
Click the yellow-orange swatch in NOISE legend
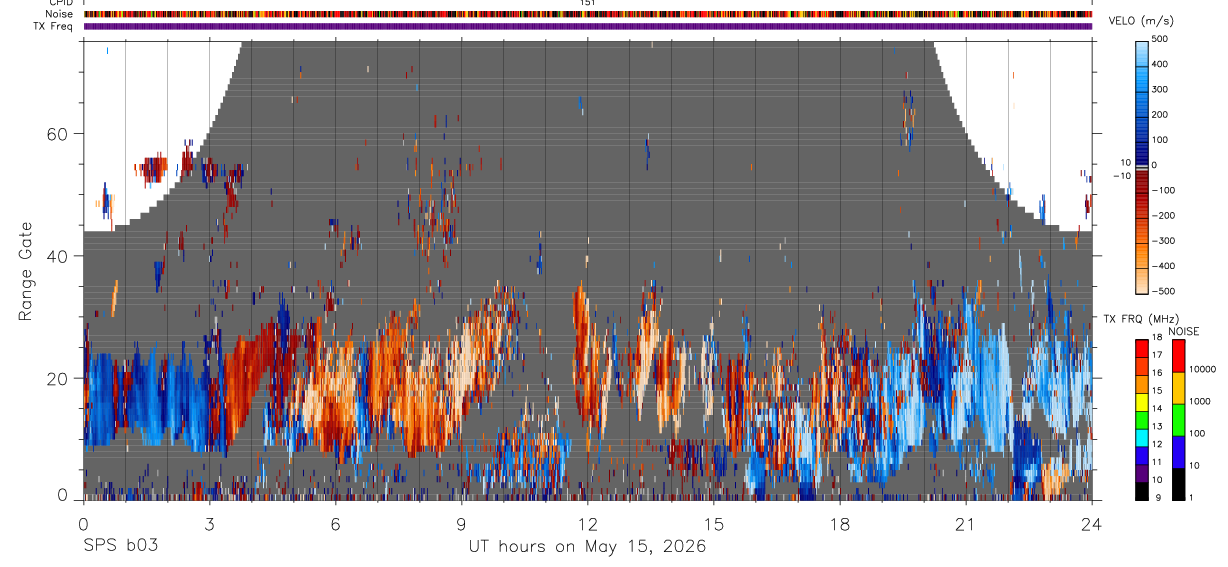pyautogui.click(x=1178, y=388)
